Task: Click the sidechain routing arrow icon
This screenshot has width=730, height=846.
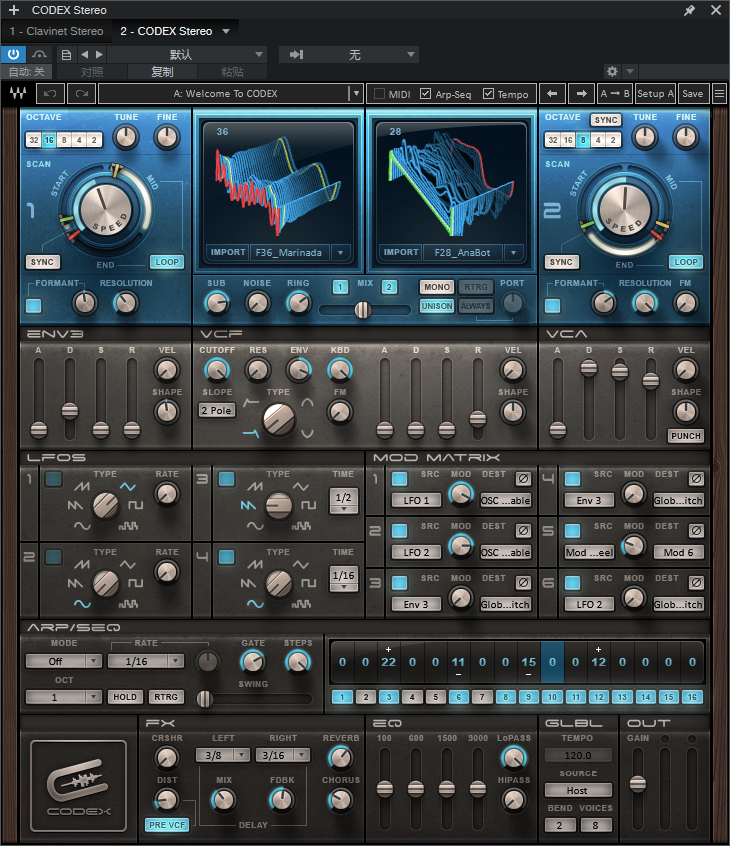Action: (x=296, y=54)
